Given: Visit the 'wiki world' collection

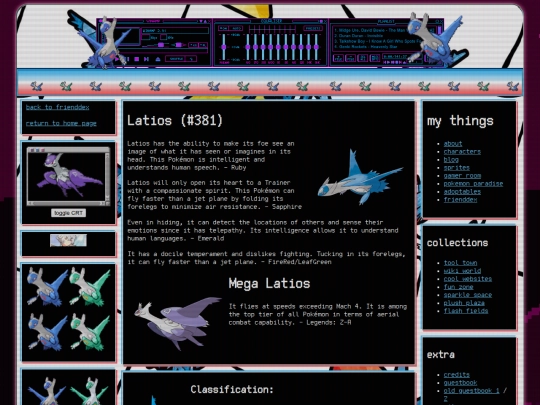Looking at the screenshot, I should pyautogui.click(x=462, y=271).
